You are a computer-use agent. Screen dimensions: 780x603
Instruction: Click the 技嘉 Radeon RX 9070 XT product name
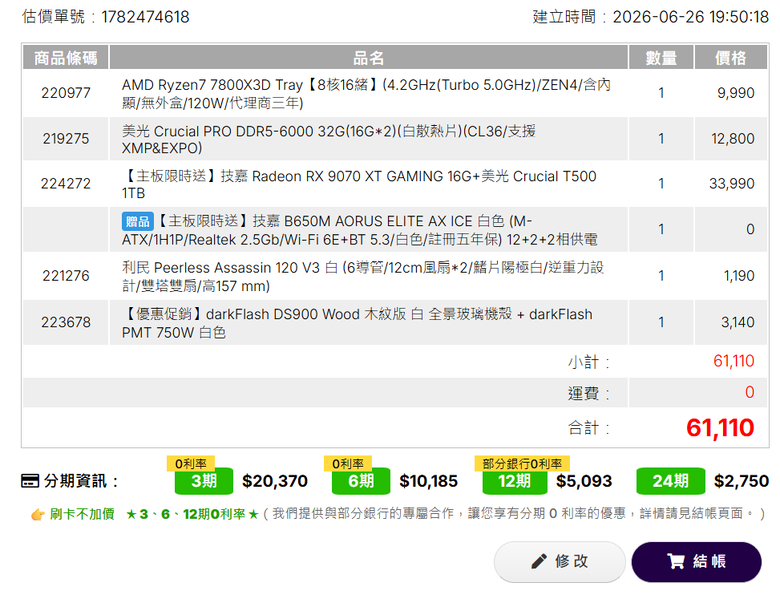pos(359,184)
